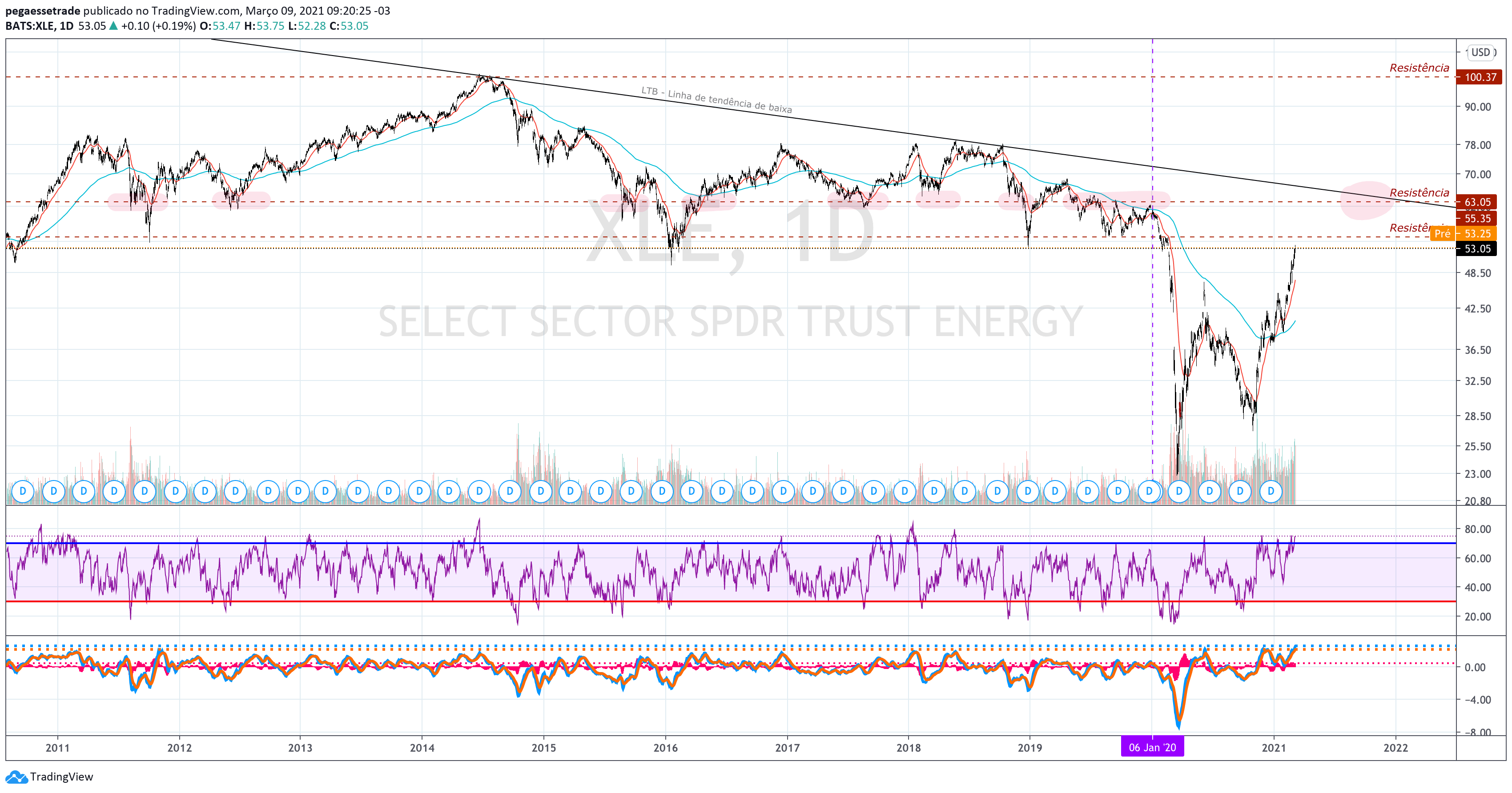Select the LTB Linha de tendência de baixa label

(717, 100)
